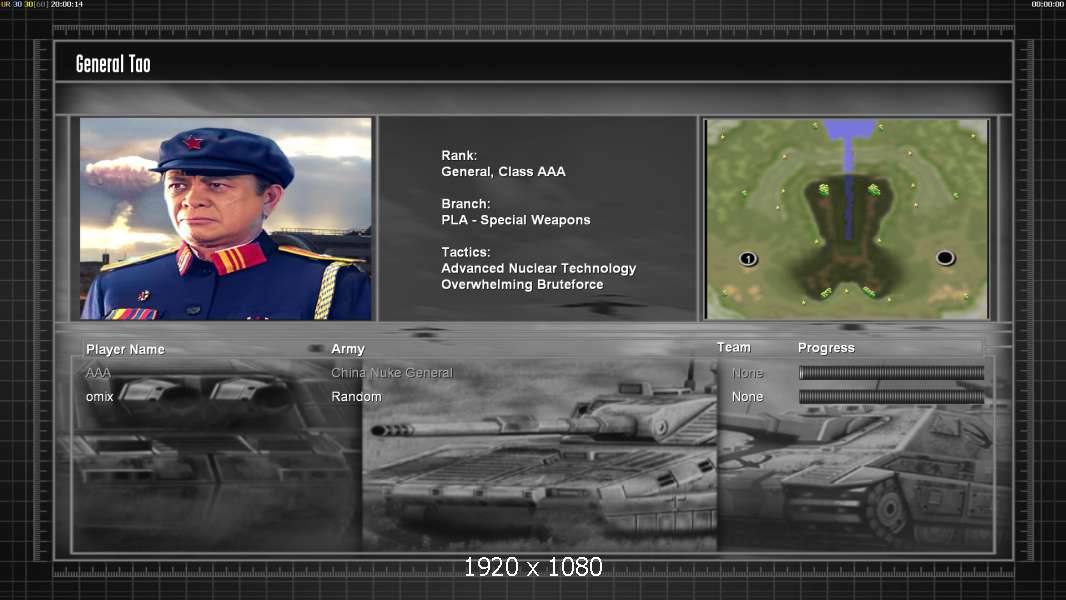Click the 'Player Name' column header
Image resolution: width=1066 pixels, height=600 pixels.
pos(125,349)
